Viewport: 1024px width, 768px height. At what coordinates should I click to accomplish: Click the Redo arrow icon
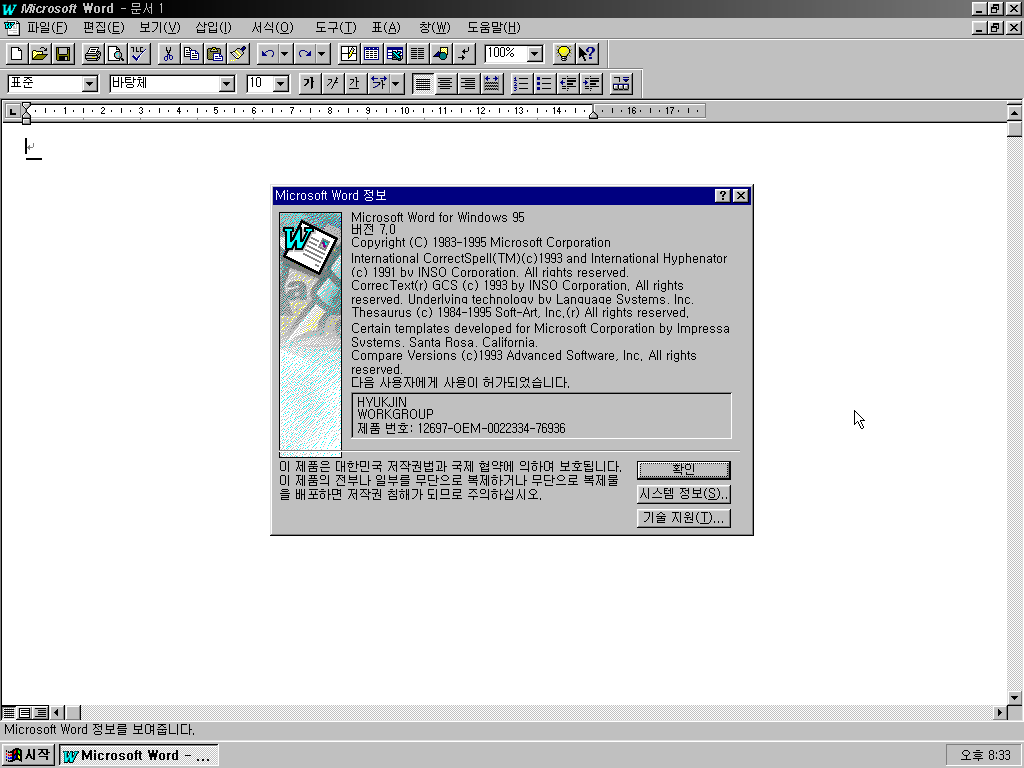point(304,54)
